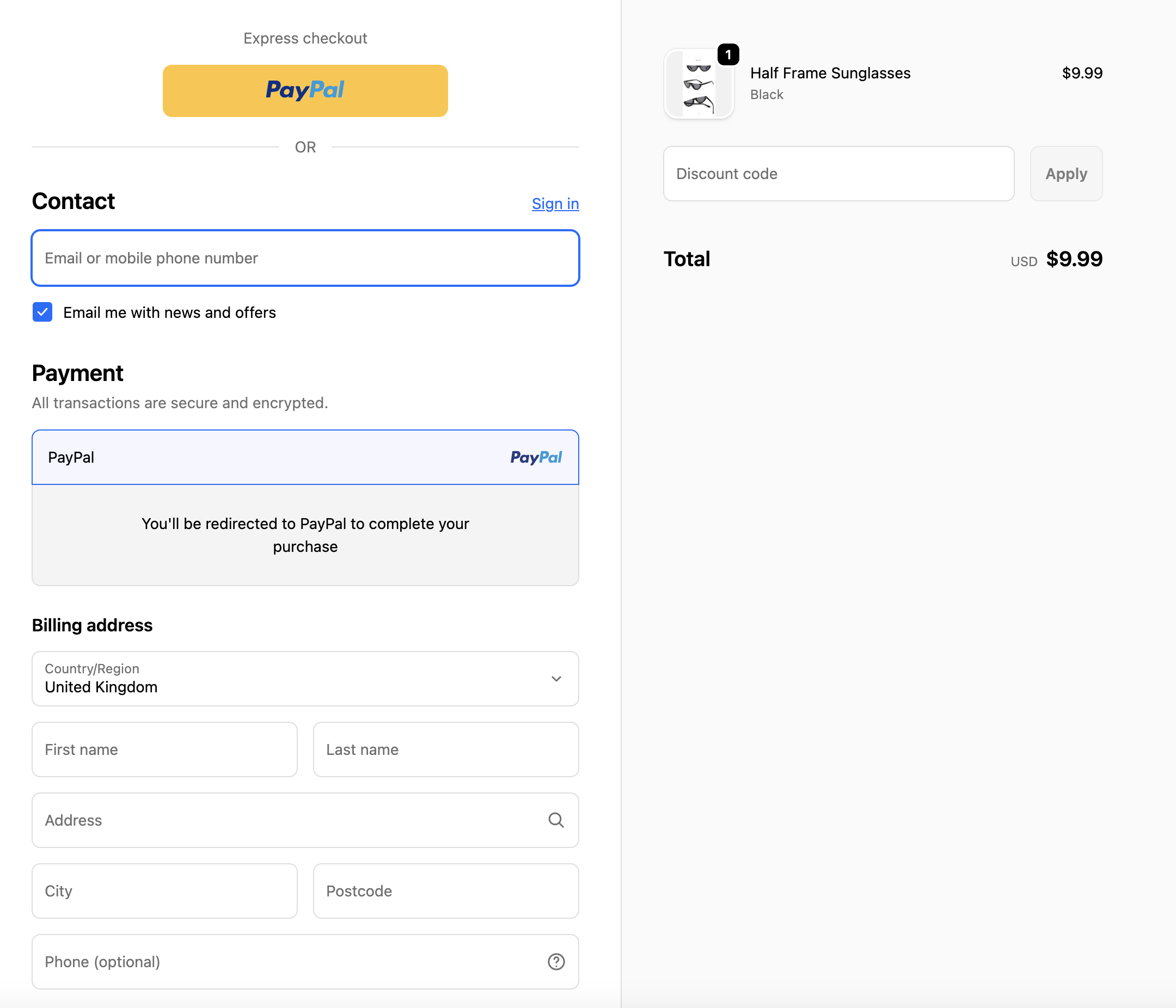Click the Postcode input field
1176x1008 pixels.
point(445,890)
